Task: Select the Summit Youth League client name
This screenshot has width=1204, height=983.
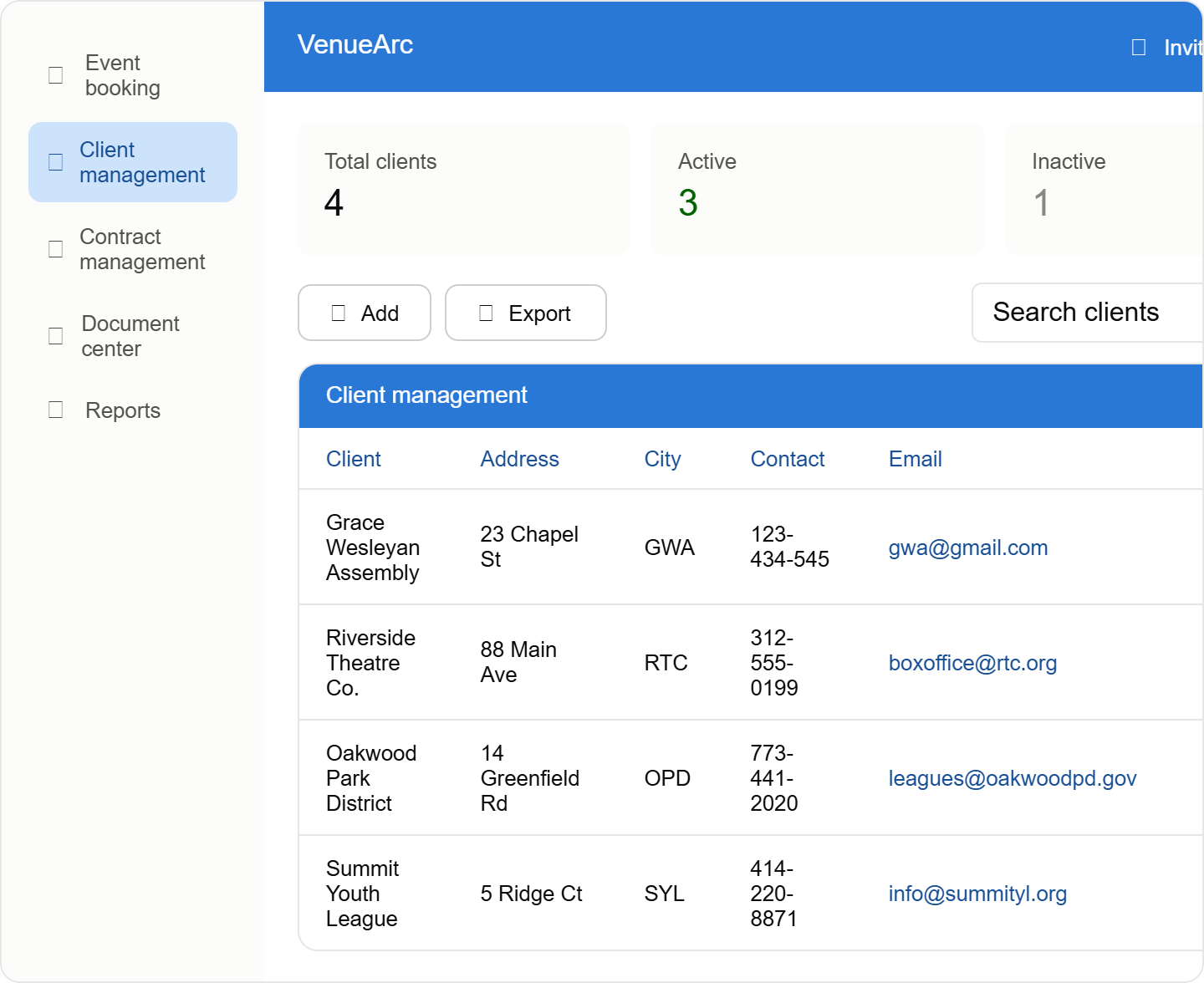Action: pyautogui.click(x=363, y=894)
